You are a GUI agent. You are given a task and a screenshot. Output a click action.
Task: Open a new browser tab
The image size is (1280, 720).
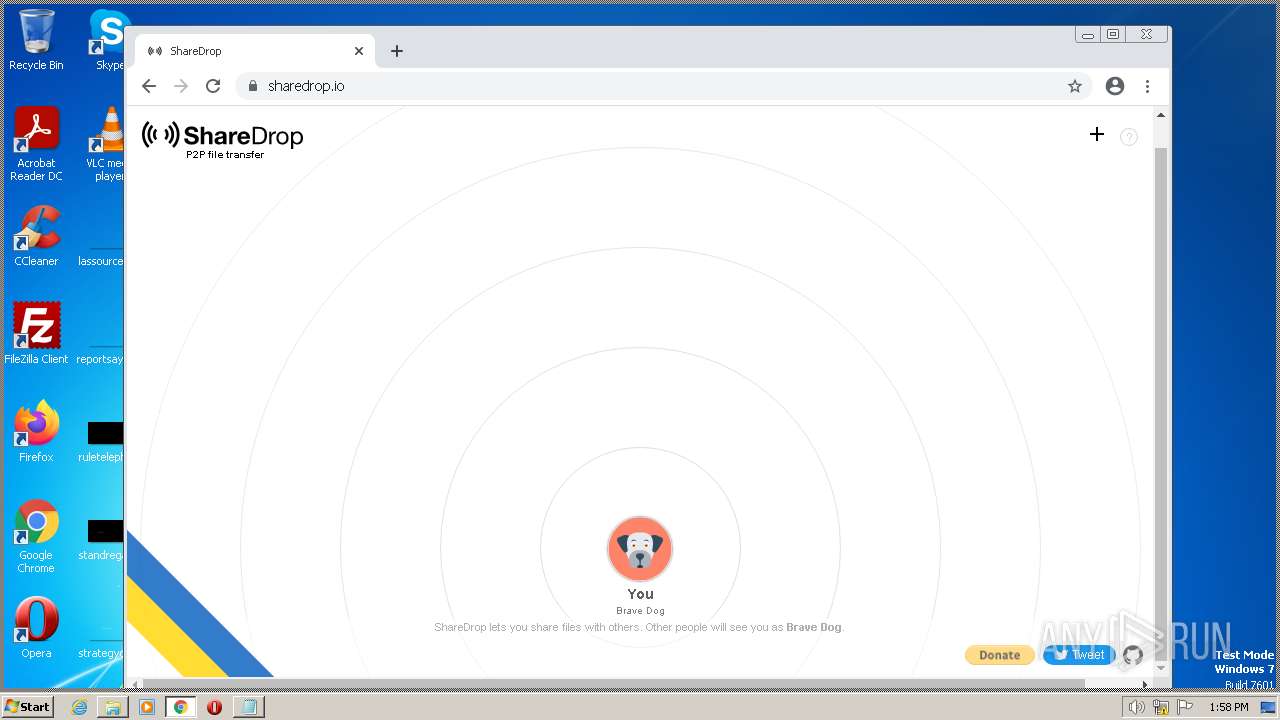(x=397, y=51)
